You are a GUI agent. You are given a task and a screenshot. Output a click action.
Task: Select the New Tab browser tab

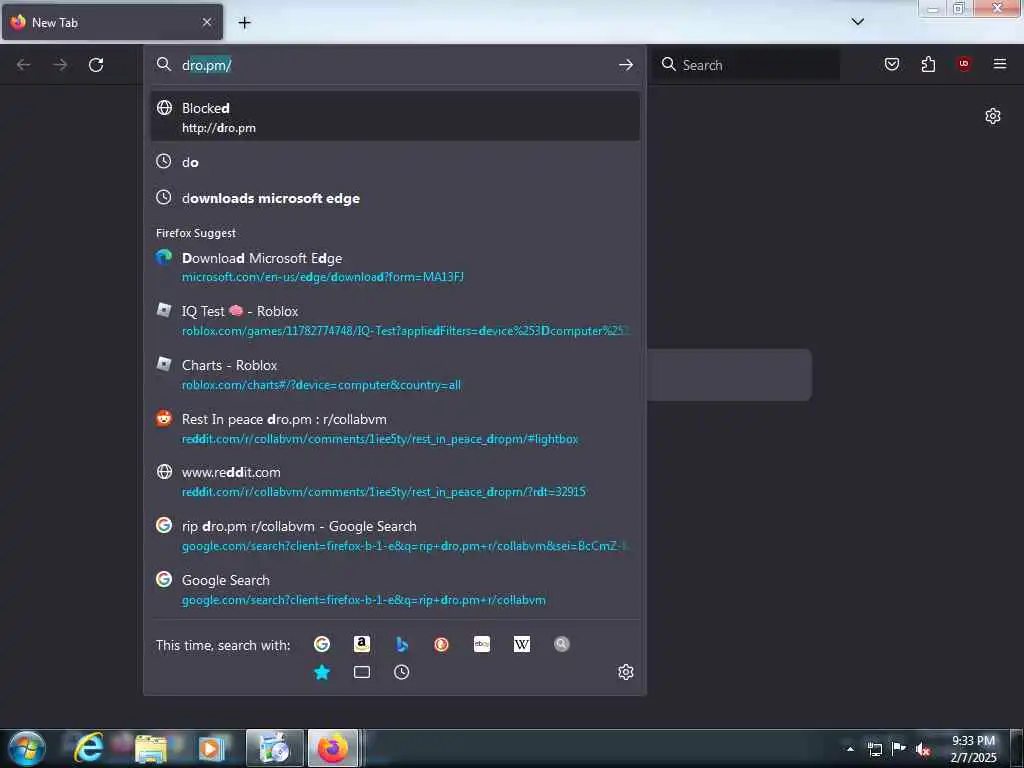112,22
